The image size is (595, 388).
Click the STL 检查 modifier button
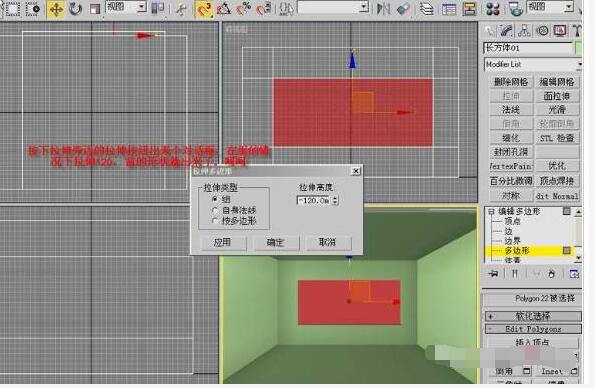(557, 138)
